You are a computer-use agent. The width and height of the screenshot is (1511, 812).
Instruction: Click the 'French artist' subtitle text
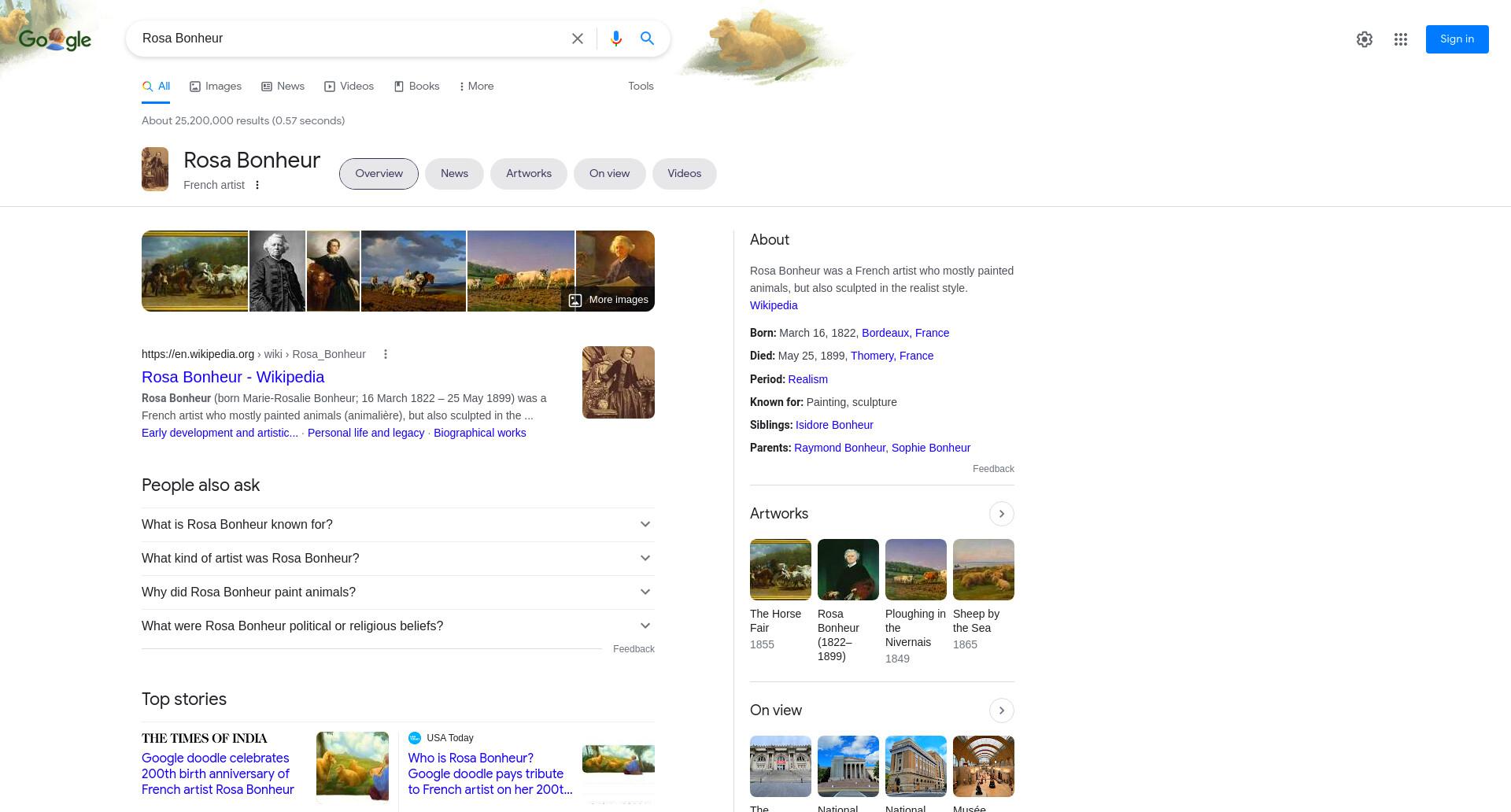(214, 185)
